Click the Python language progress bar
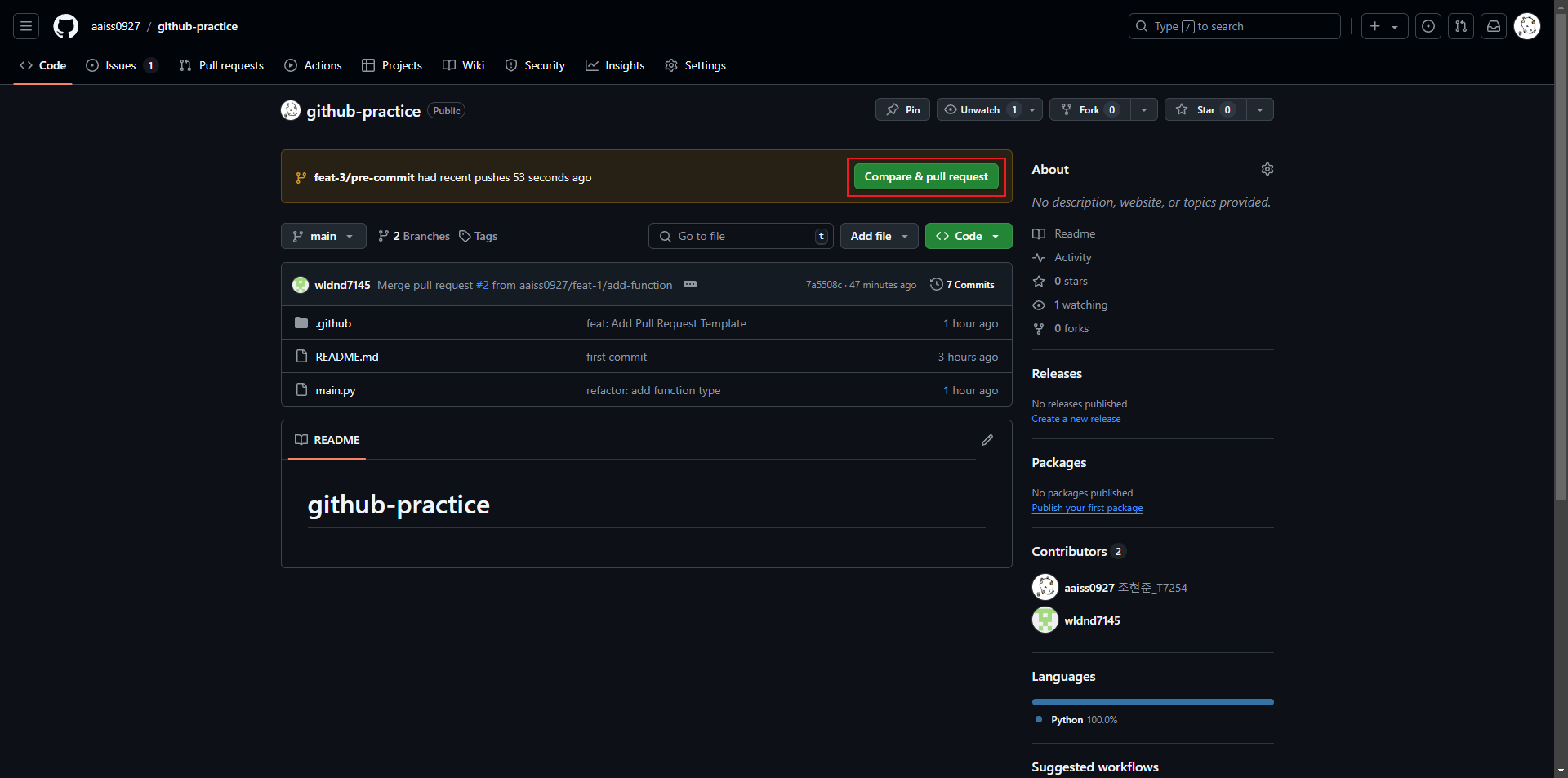The height and width of the screenshot is (778, 1568). [1152, 702]
